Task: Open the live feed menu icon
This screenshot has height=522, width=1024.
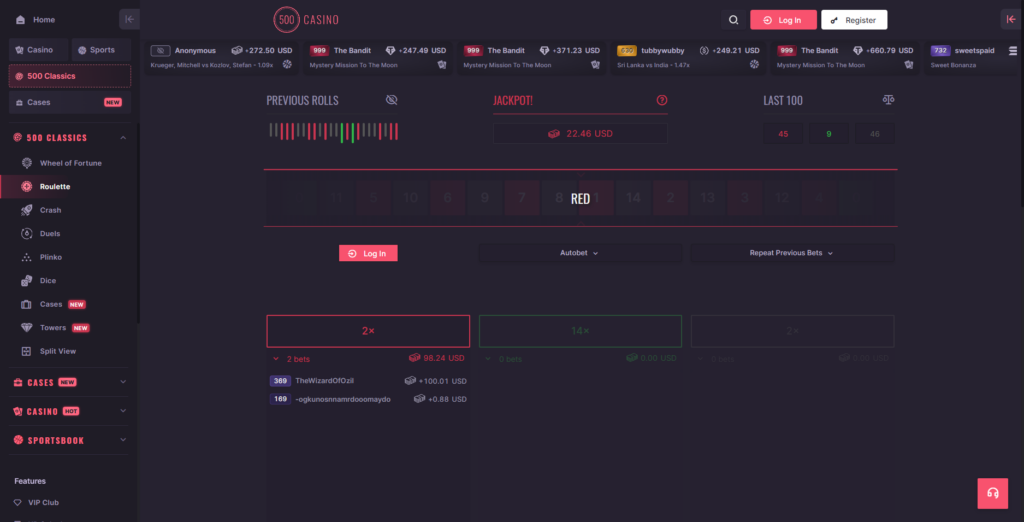Action: coord(1013,50)
